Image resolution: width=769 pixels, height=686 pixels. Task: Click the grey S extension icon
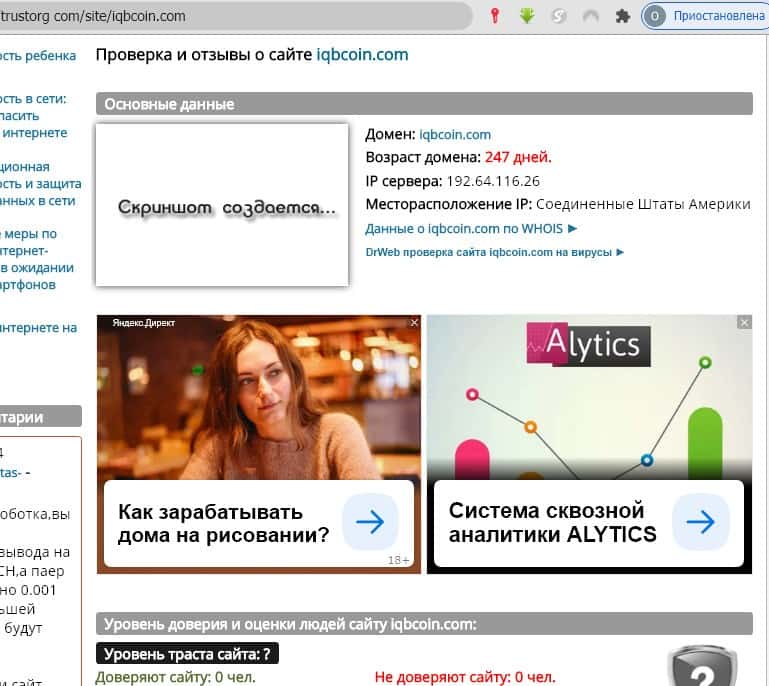click(x=559, y=16)
